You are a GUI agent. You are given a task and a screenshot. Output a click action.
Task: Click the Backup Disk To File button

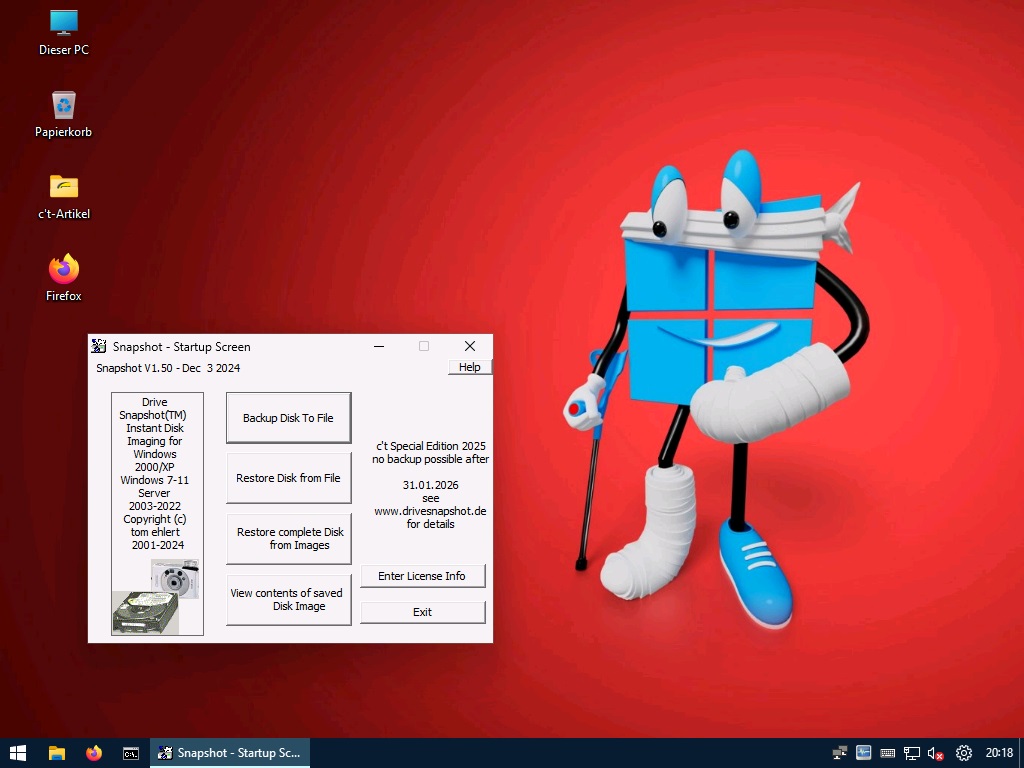click(288, 418)
